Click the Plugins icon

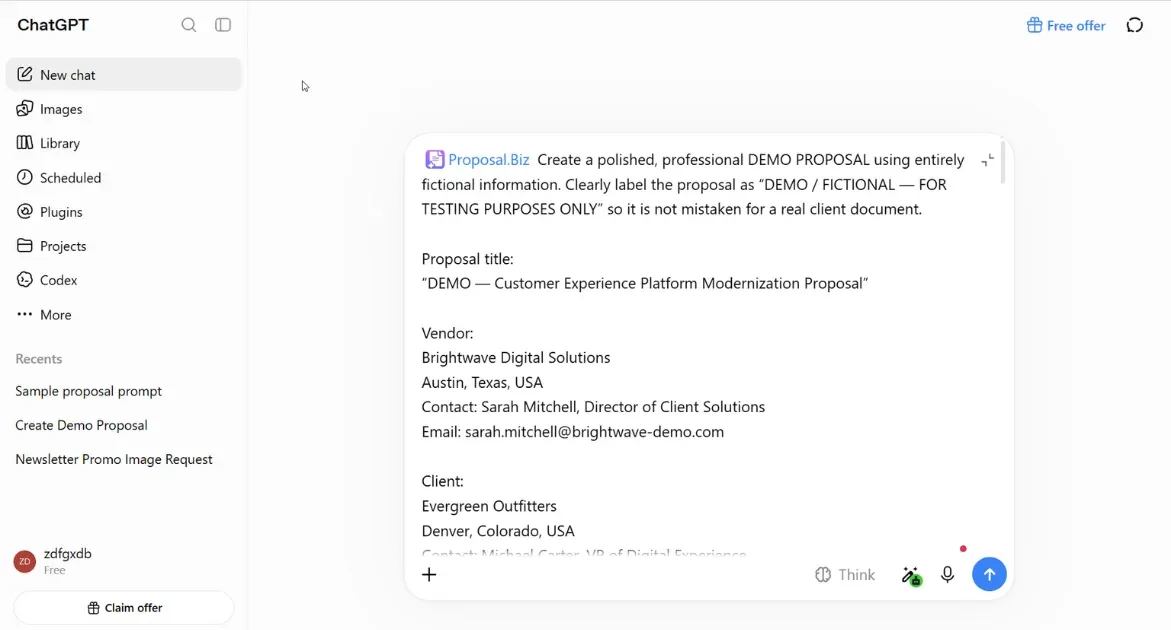pyautogui.click(x=25, y=211)
